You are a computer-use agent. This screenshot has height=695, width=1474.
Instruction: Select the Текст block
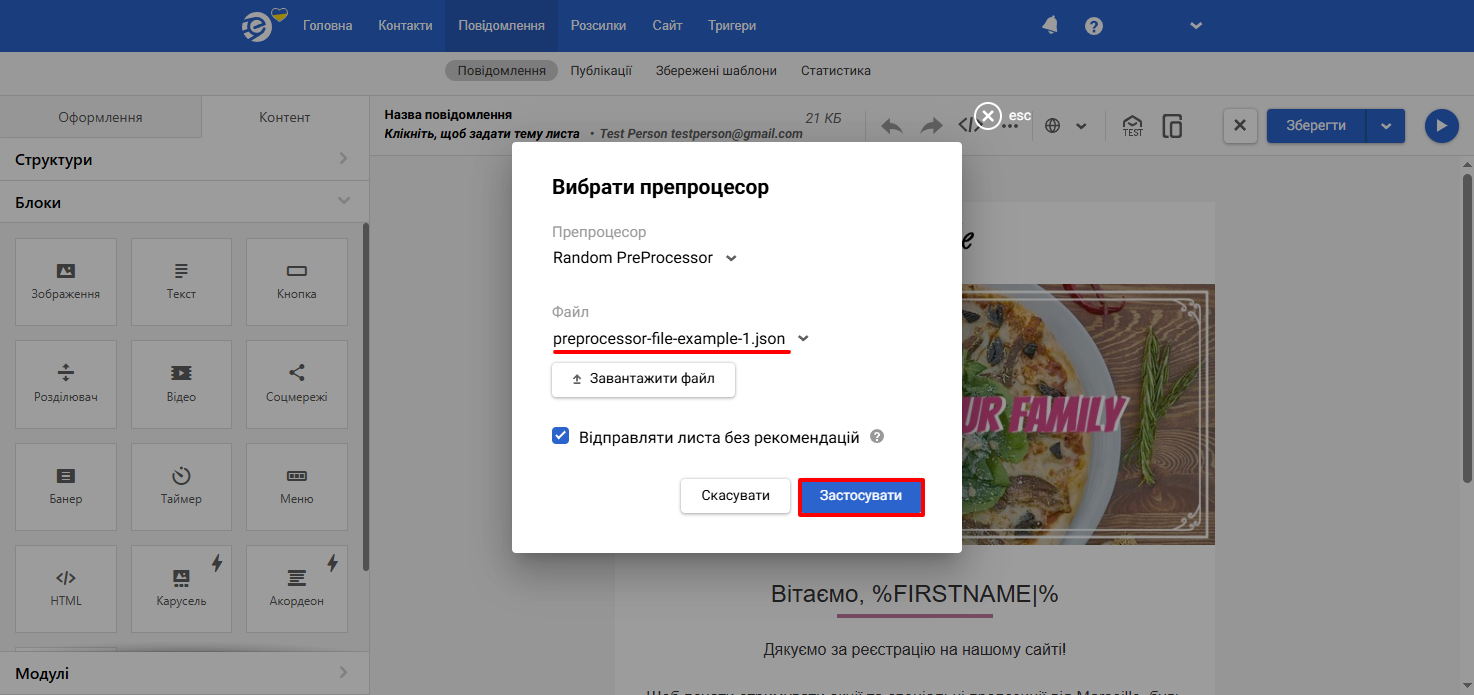coord(181,282)
